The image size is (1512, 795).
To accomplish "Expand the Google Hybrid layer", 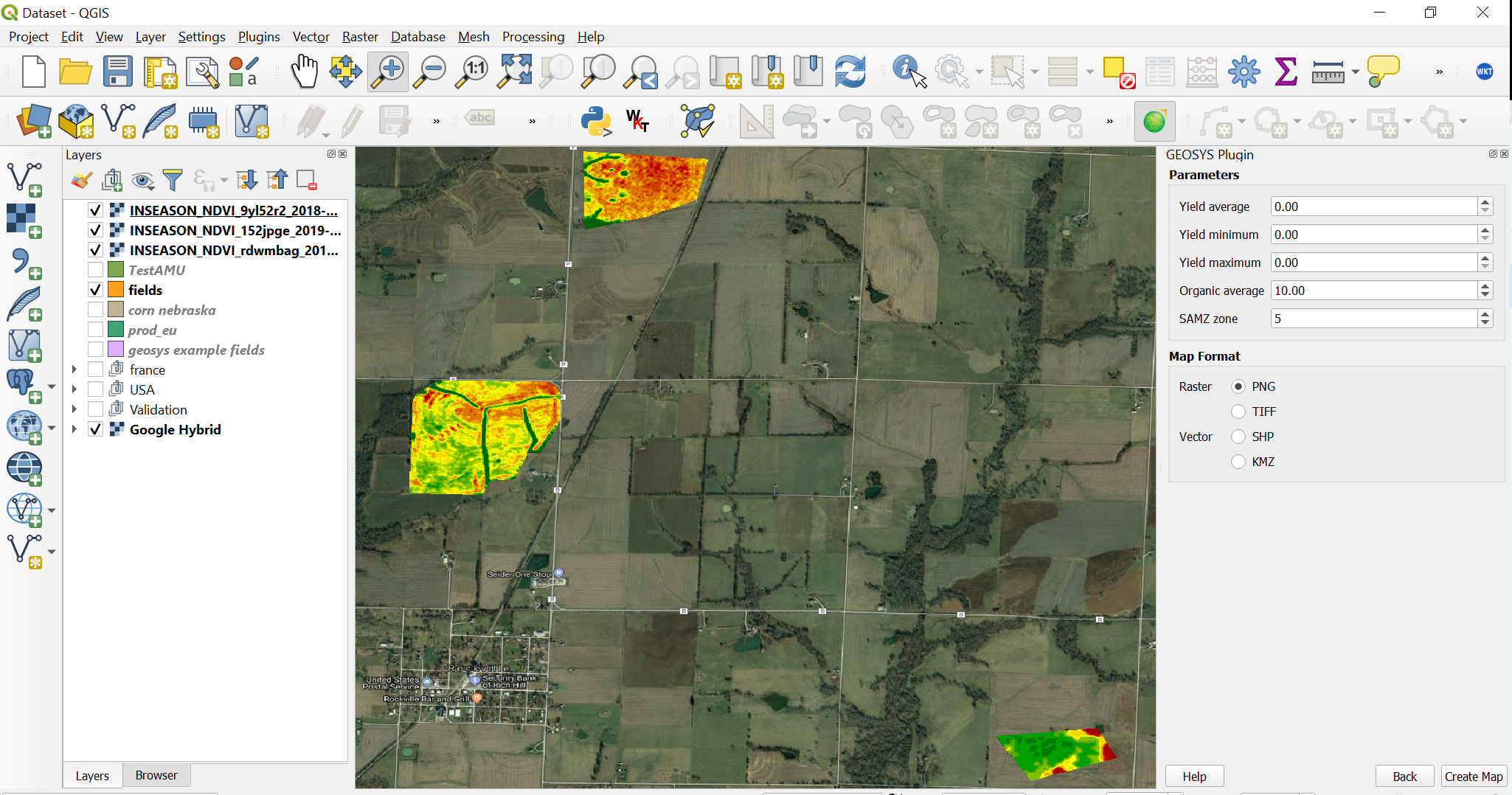I will tap(74, 429).
